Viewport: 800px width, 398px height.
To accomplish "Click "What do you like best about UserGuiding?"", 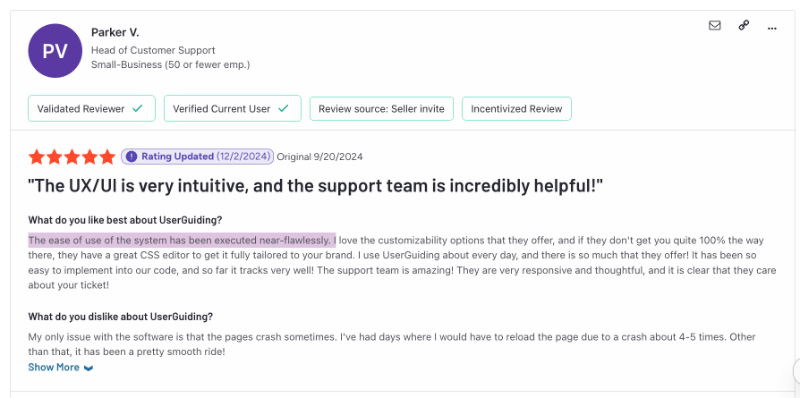I will click(x=125, y=220).
